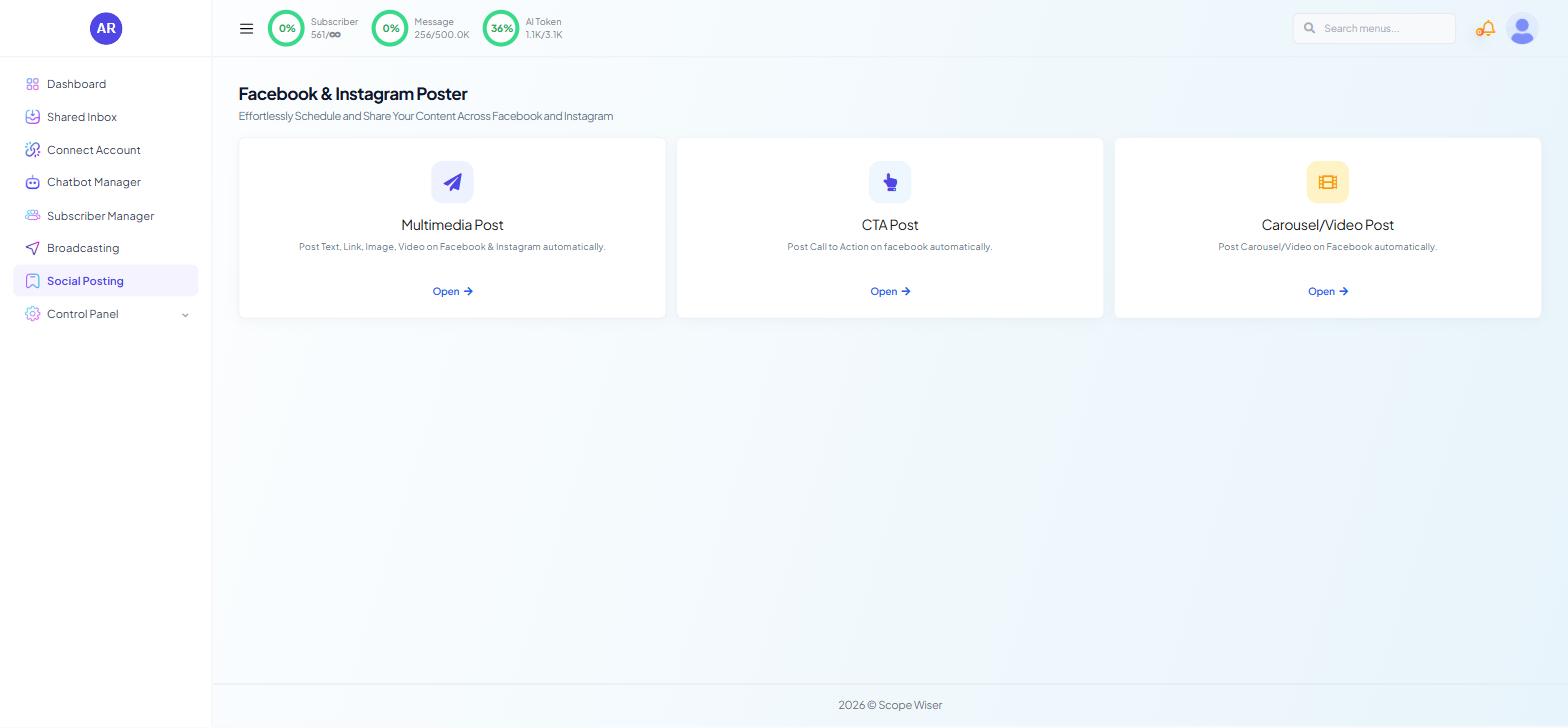Open the notifications bell
The image size is (1568, 728).
pos(1486,29)
